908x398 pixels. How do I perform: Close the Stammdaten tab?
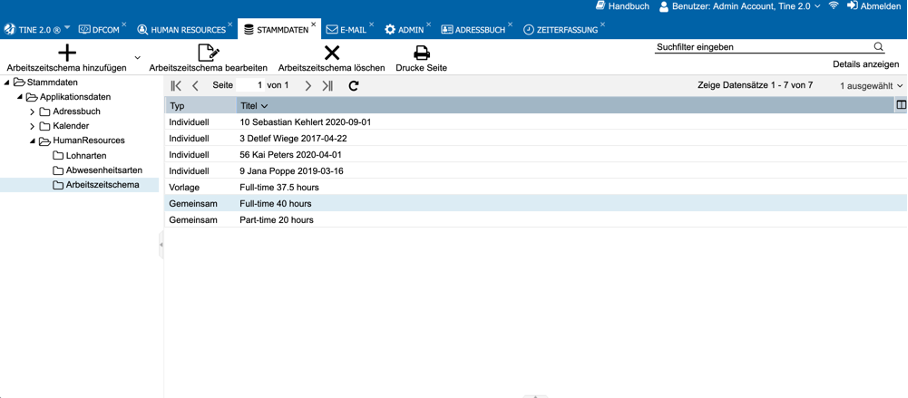[314, 24]
